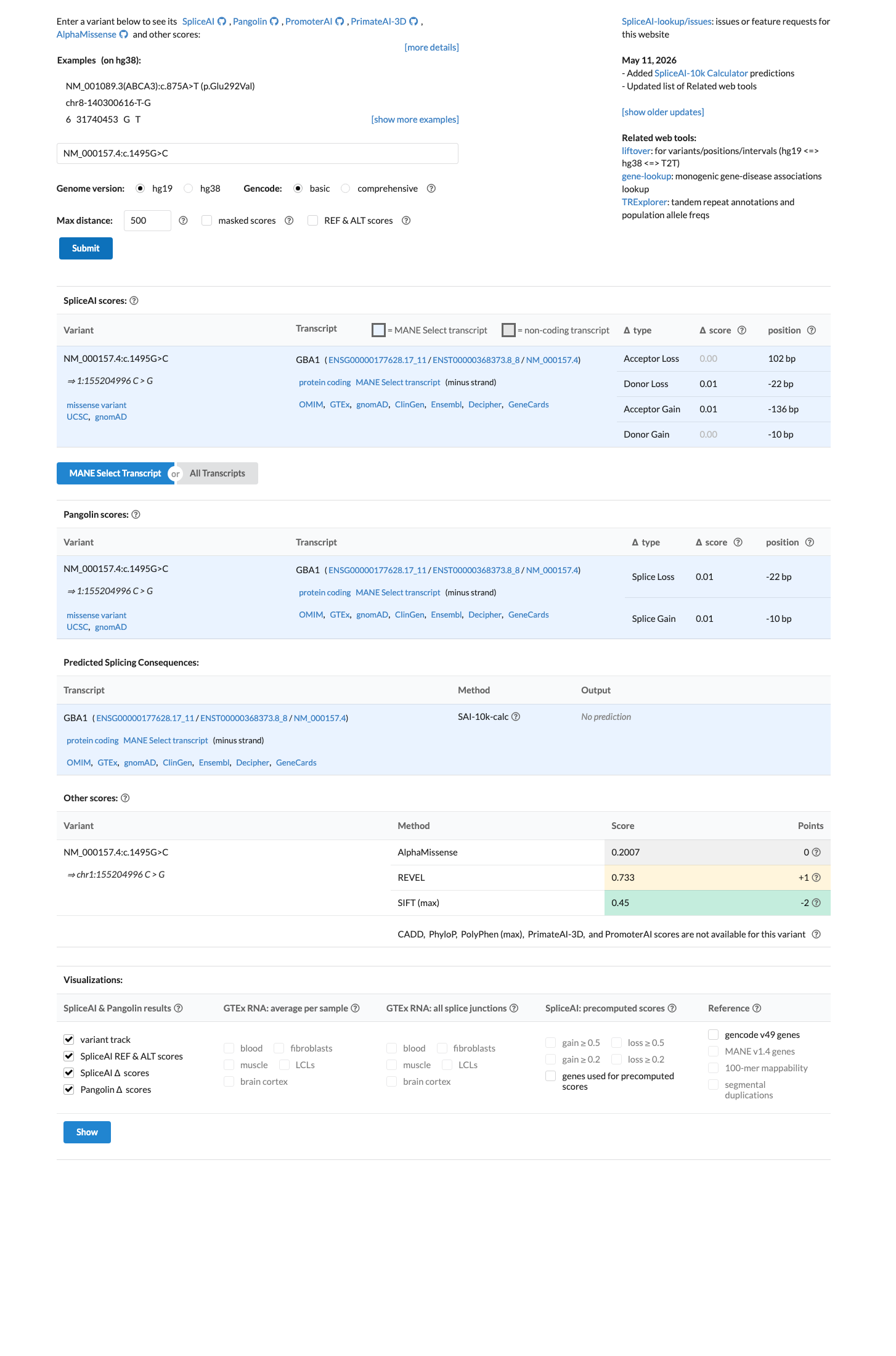The height and width of the screenshot is (1356, 896).
Task: Switch to MANE Select Transcript view
Action: [115, 473]
